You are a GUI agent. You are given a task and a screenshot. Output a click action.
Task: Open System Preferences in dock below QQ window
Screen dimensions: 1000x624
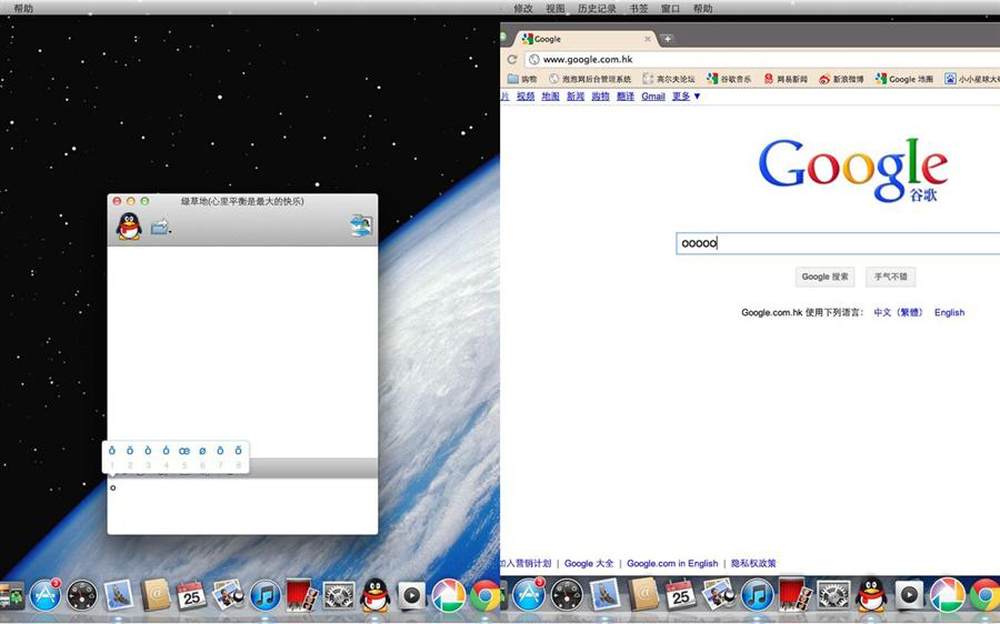(339, 595)
